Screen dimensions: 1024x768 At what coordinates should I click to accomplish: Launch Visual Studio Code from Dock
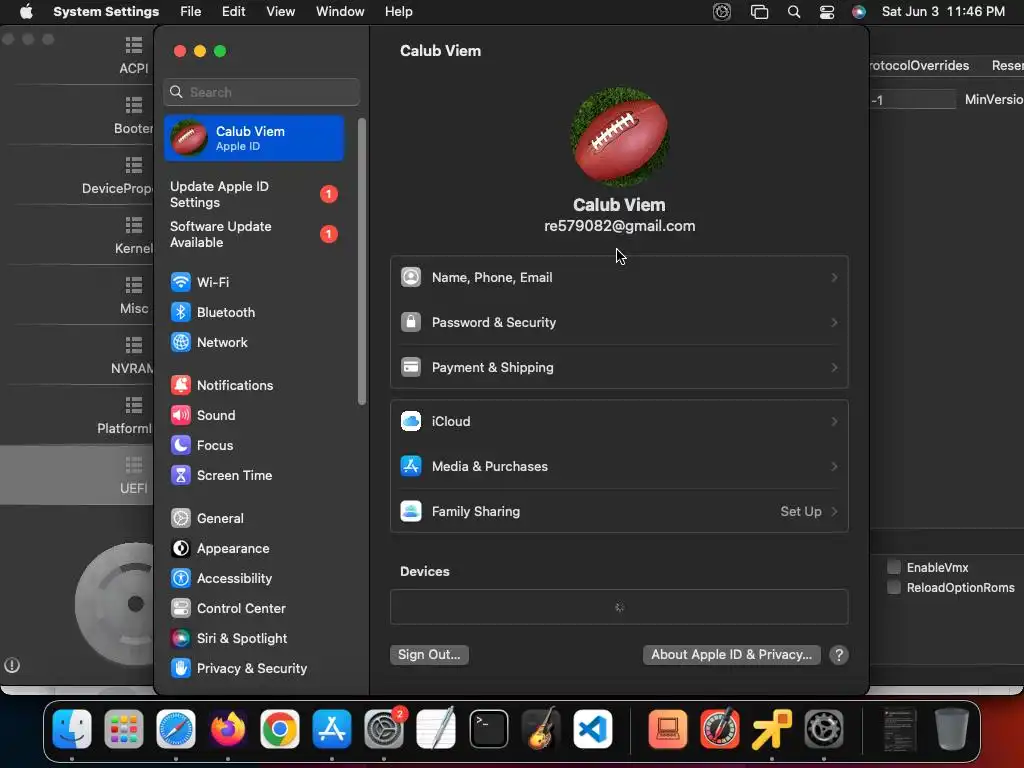coord(592,729)
